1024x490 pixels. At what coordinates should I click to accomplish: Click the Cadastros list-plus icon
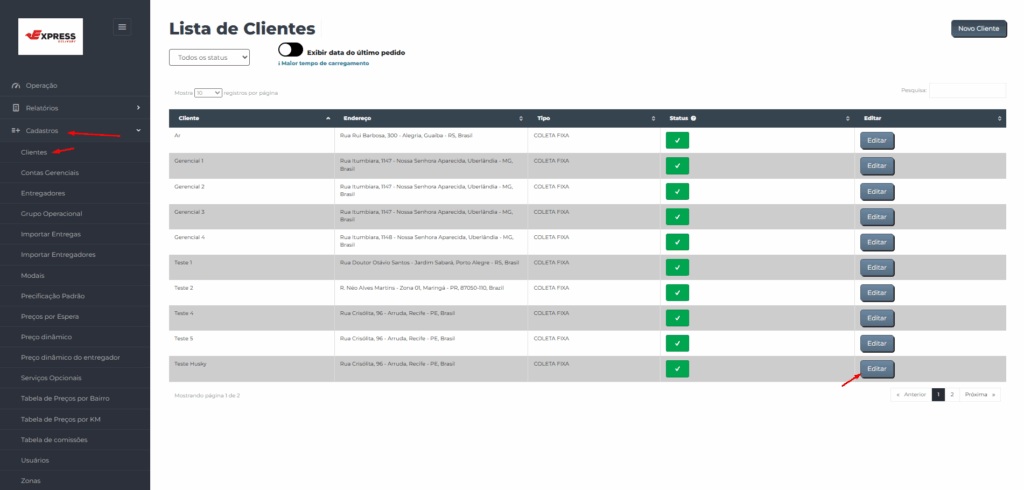(16, 131)
